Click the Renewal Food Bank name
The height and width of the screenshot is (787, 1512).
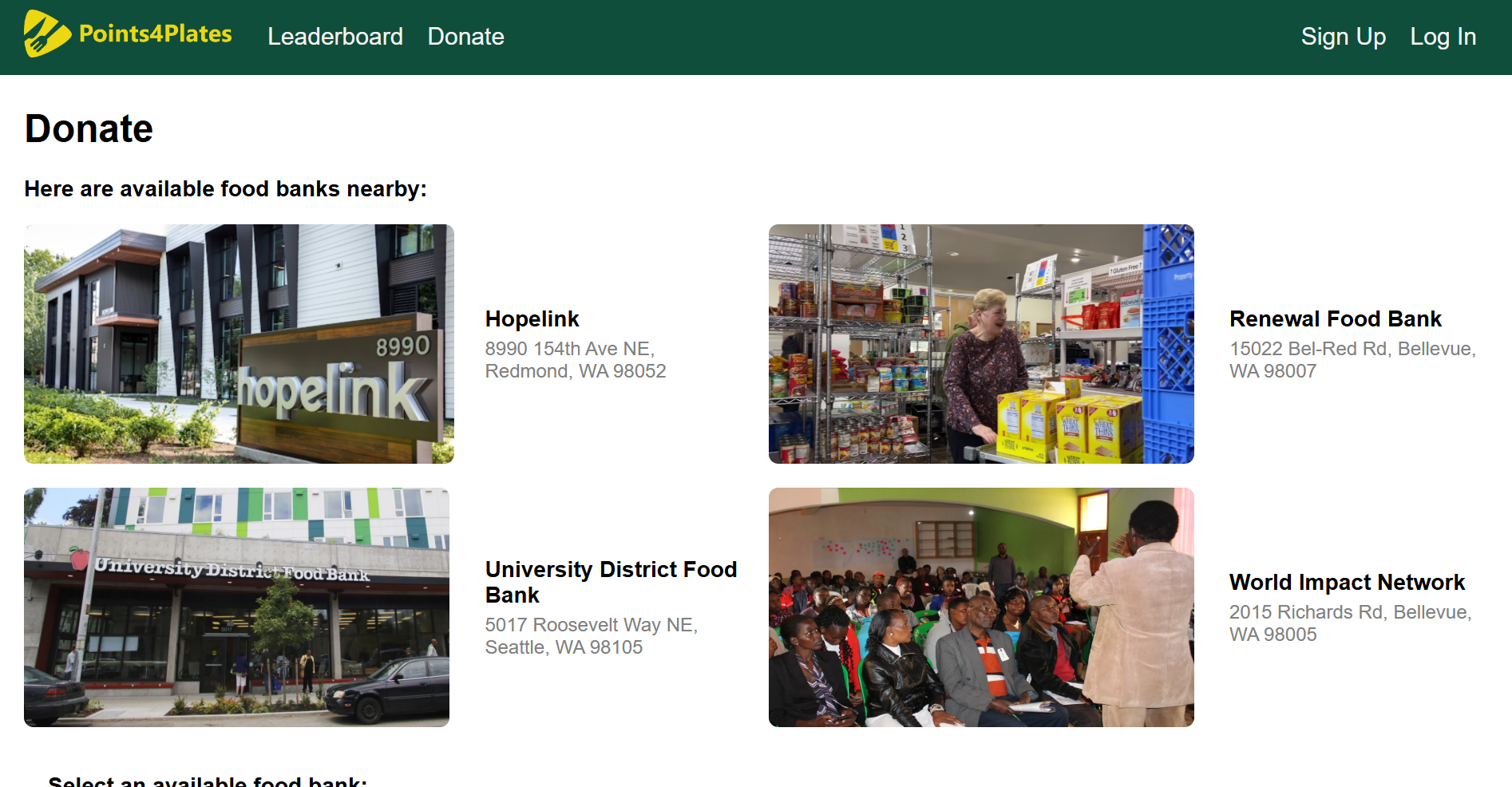pyautogui.click(x=1336, y=319)
